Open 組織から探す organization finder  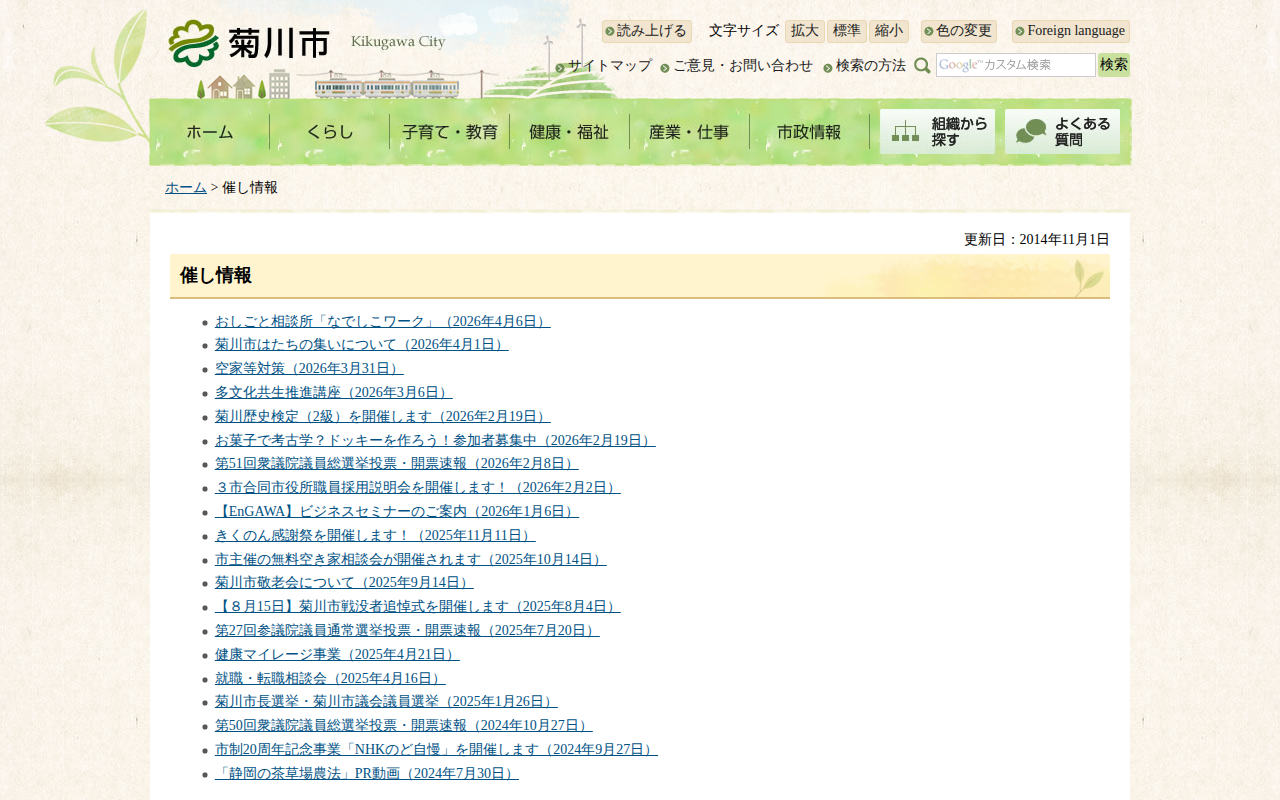(937, 132)
